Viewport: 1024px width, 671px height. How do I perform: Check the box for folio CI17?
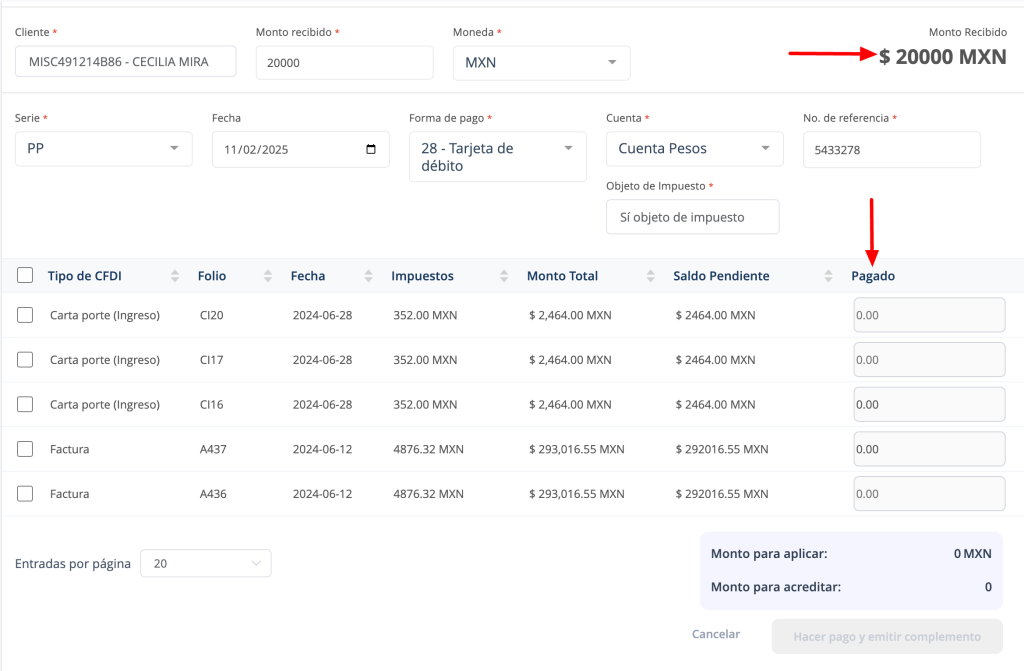pyautogui.click(x=25, y=359)
